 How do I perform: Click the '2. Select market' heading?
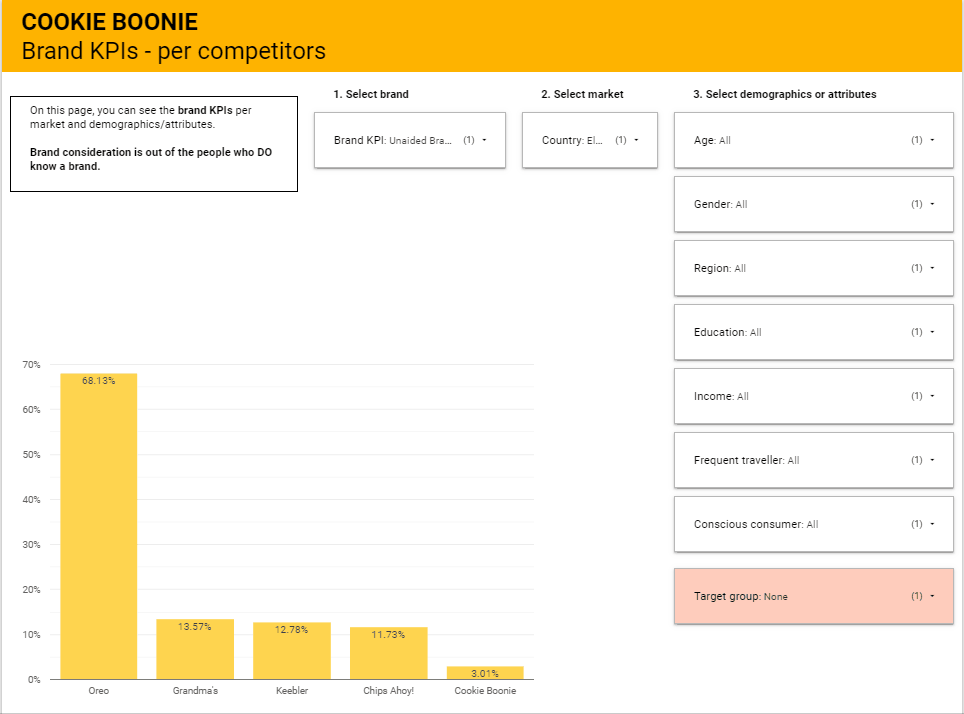point(582,94)
